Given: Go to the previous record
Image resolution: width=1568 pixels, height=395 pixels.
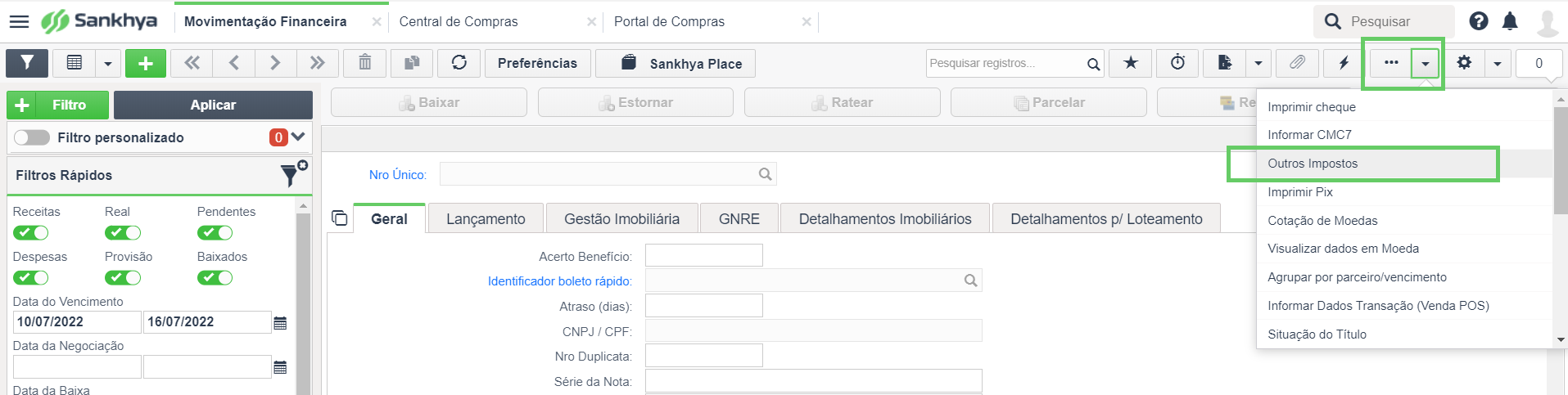Looking at the screenshot, I should click(x=234, y=63).
